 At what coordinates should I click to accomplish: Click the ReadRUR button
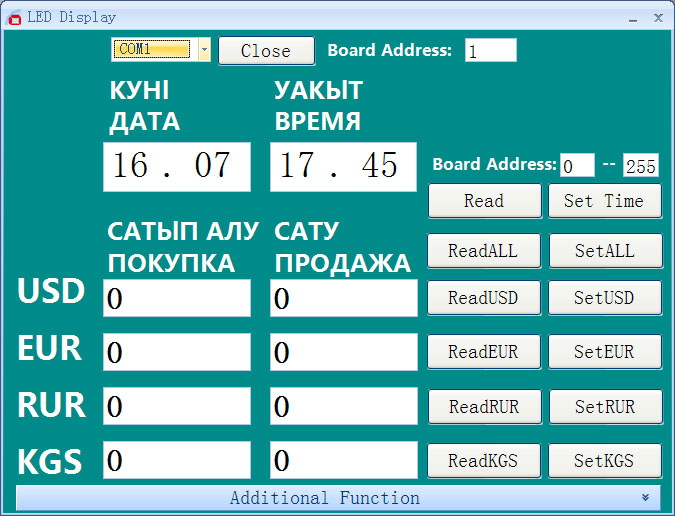pos(484,407)
